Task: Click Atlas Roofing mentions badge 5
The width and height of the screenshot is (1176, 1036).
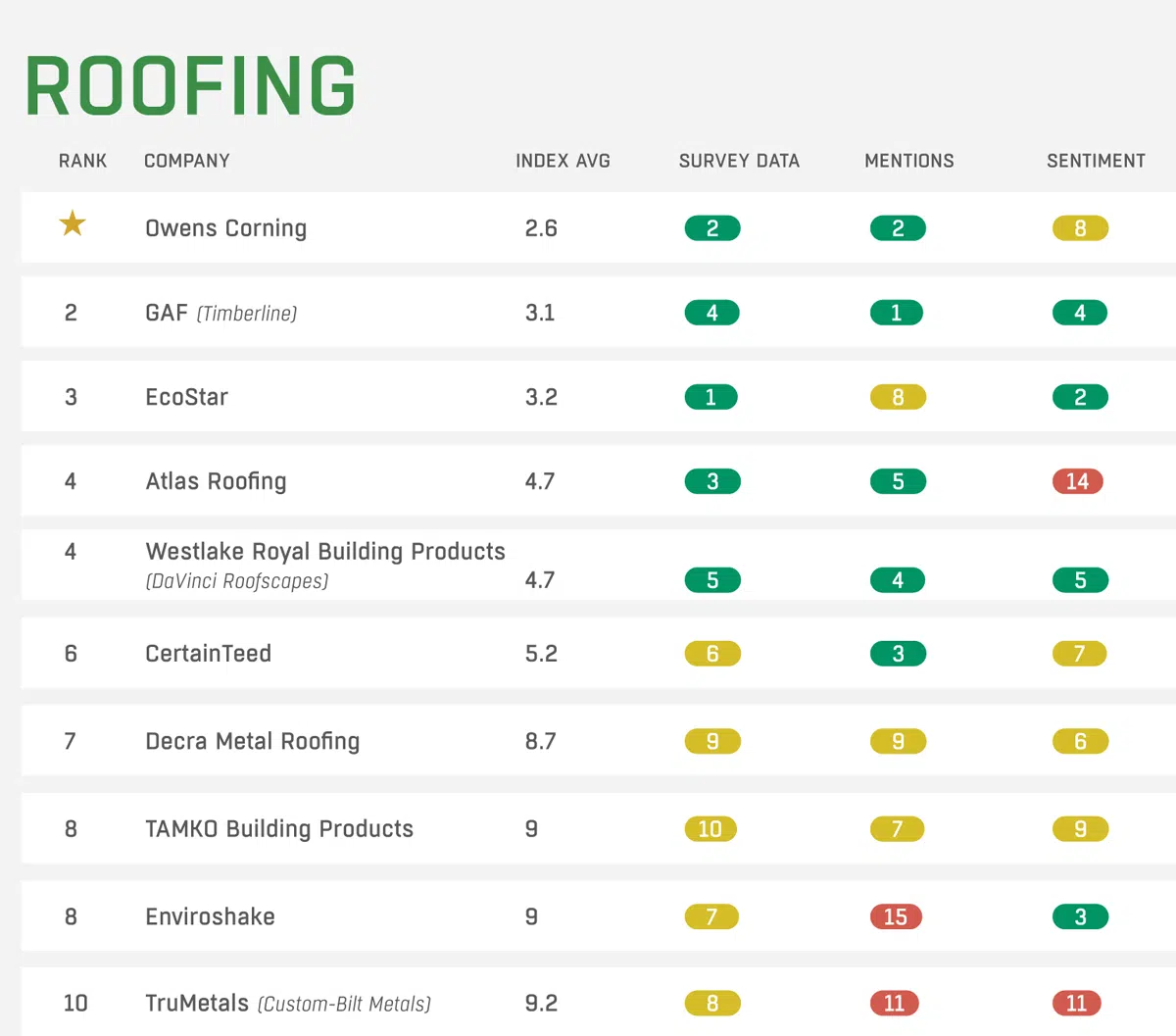Action: (x=898, y=481)
